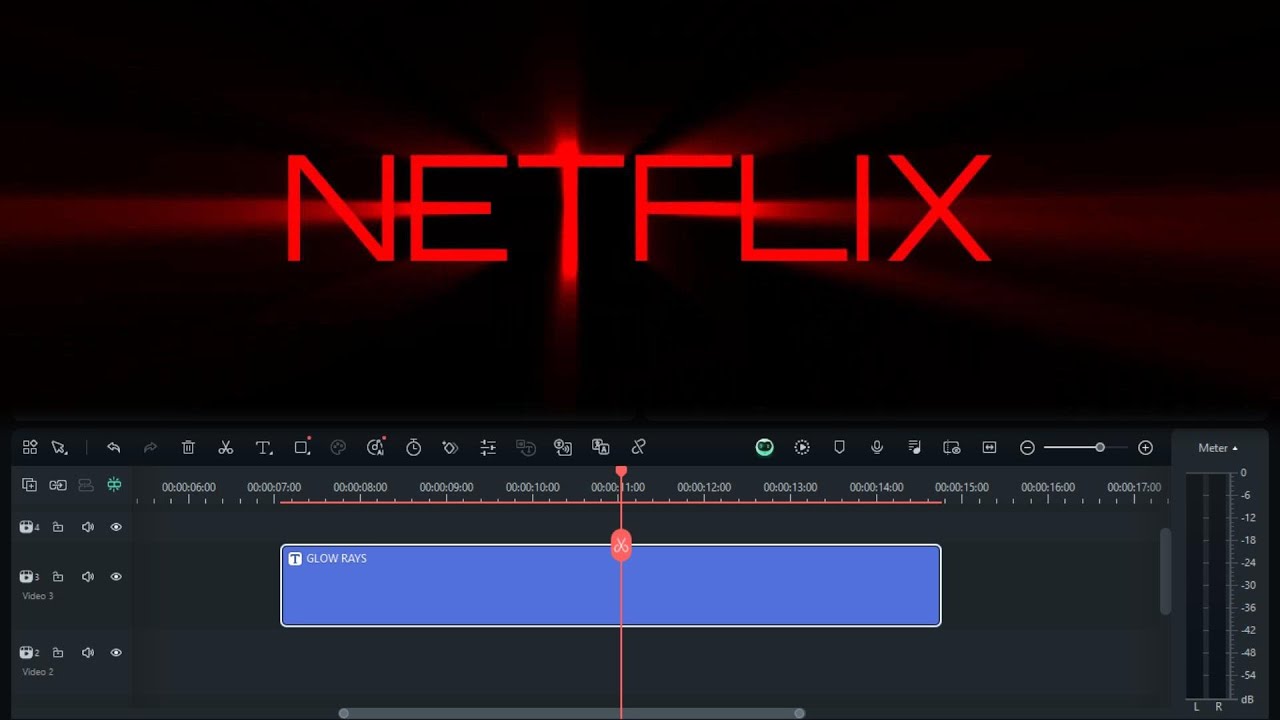This screenshot has height=720, width=1280.
Task: Open the AI audio tool icon
Action: 376,447
